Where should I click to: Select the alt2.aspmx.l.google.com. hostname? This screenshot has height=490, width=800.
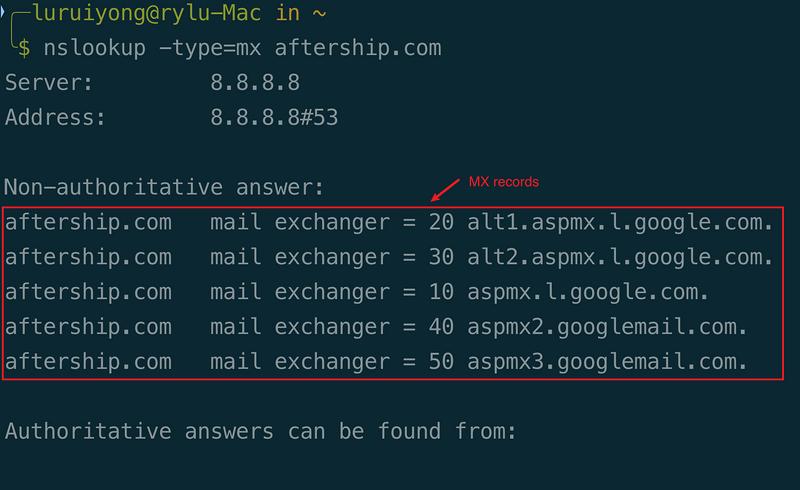click(620, 257)
